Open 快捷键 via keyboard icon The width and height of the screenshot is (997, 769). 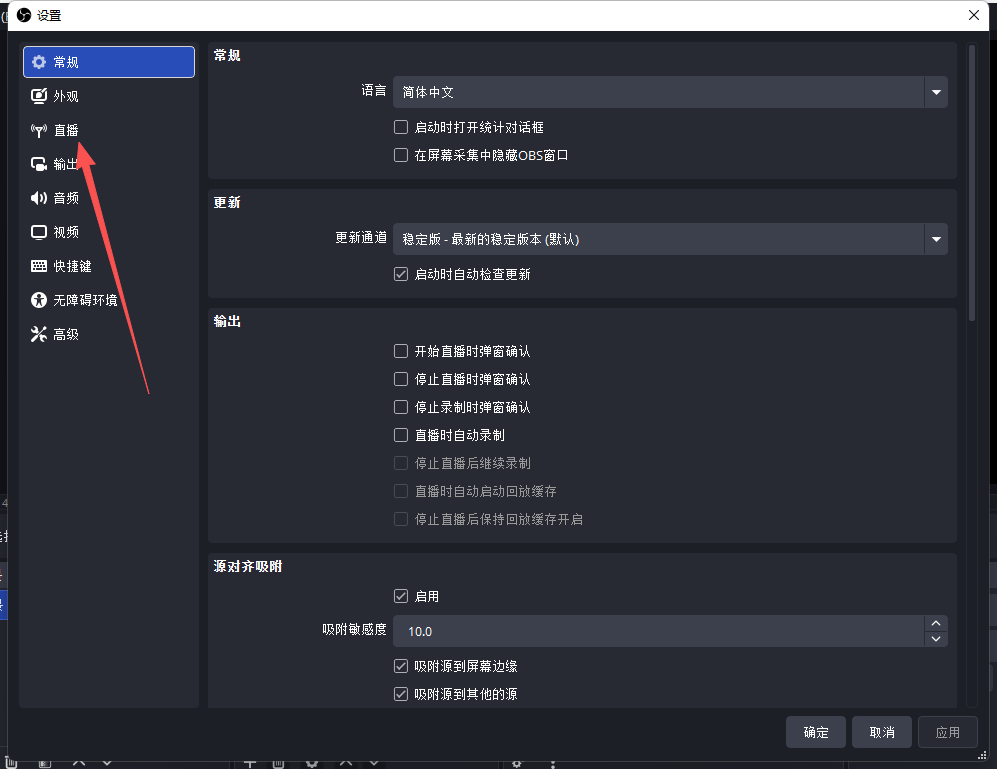(x=39, y=266)
